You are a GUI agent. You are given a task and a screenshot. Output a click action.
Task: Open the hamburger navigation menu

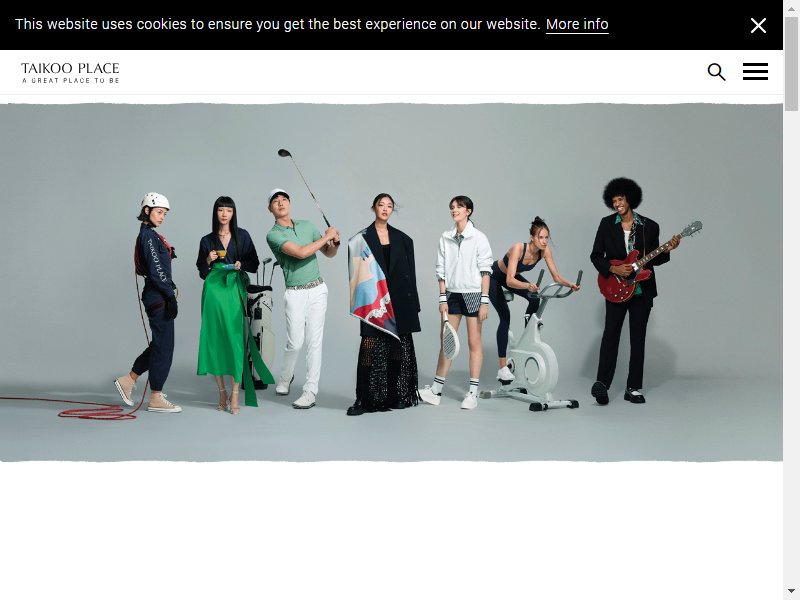click(755, 72)
